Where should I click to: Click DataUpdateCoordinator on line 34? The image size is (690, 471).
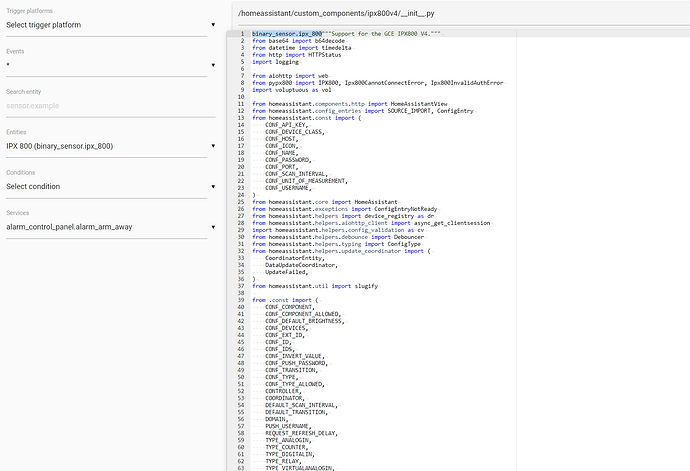click(300, 265)
